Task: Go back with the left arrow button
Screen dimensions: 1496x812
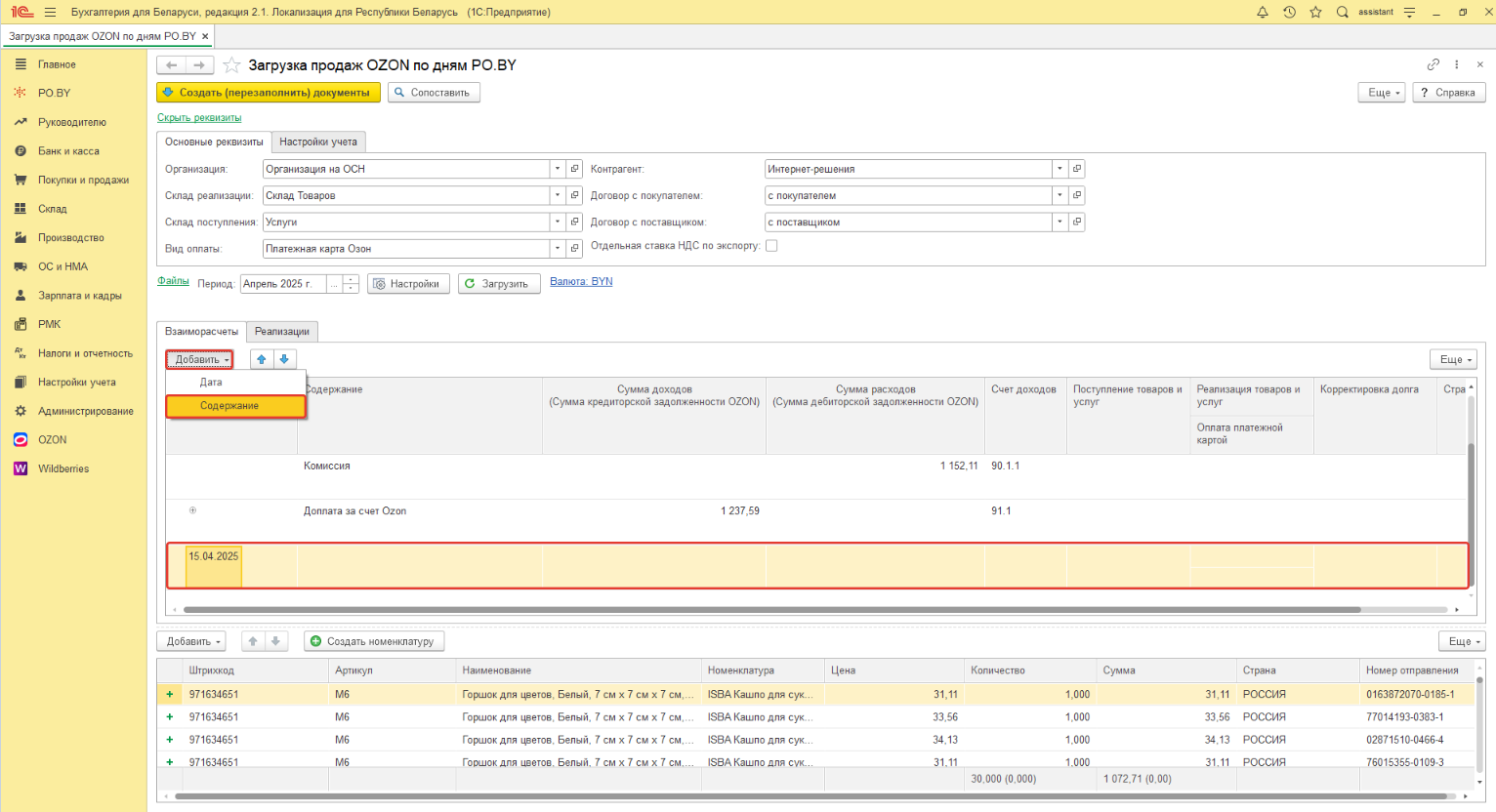Action: click(172, 65)
